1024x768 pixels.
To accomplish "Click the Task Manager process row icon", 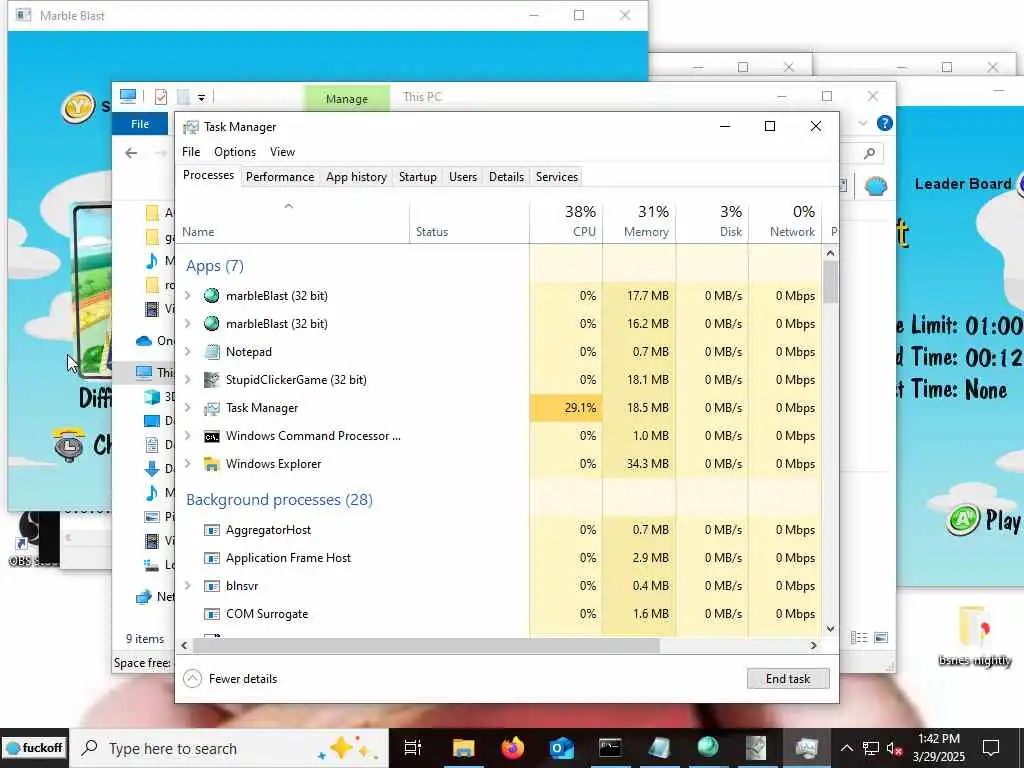I will point(212,408).
